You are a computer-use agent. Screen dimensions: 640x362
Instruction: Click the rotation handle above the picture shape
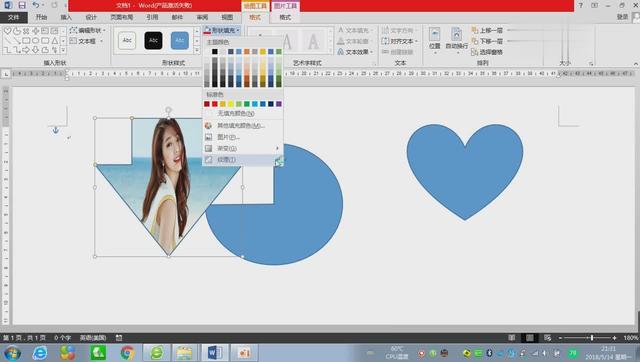168,110
